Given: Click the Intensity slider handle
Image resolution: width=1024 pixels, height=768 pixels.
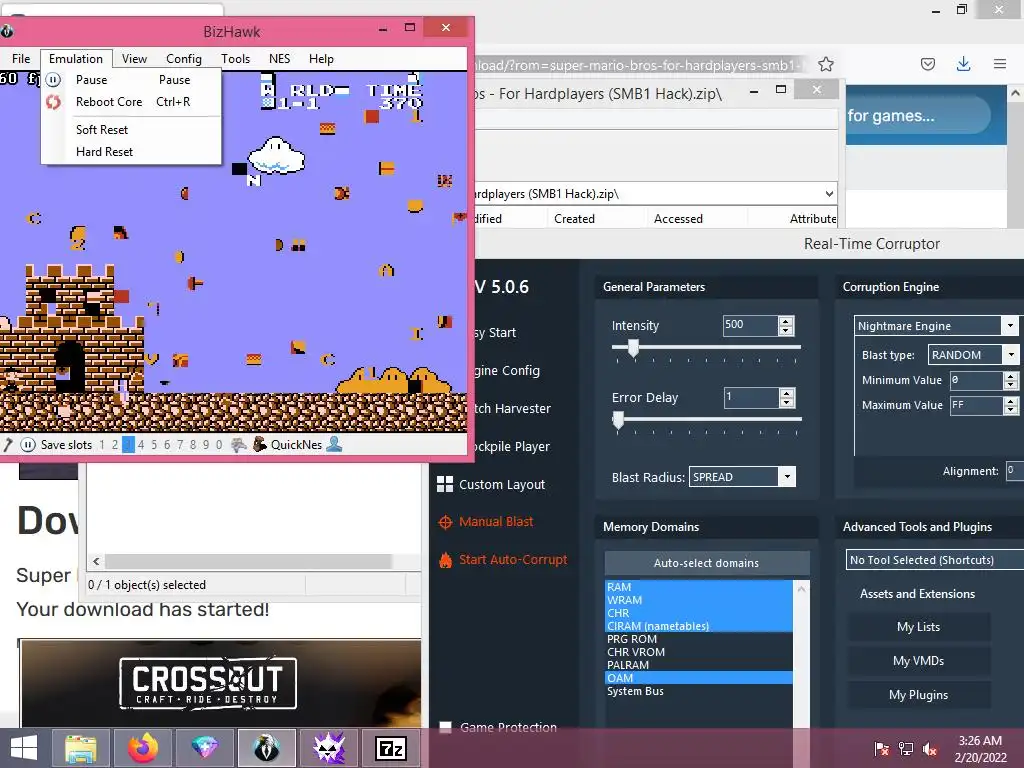Looking at the screenshot, I should 633,347.
